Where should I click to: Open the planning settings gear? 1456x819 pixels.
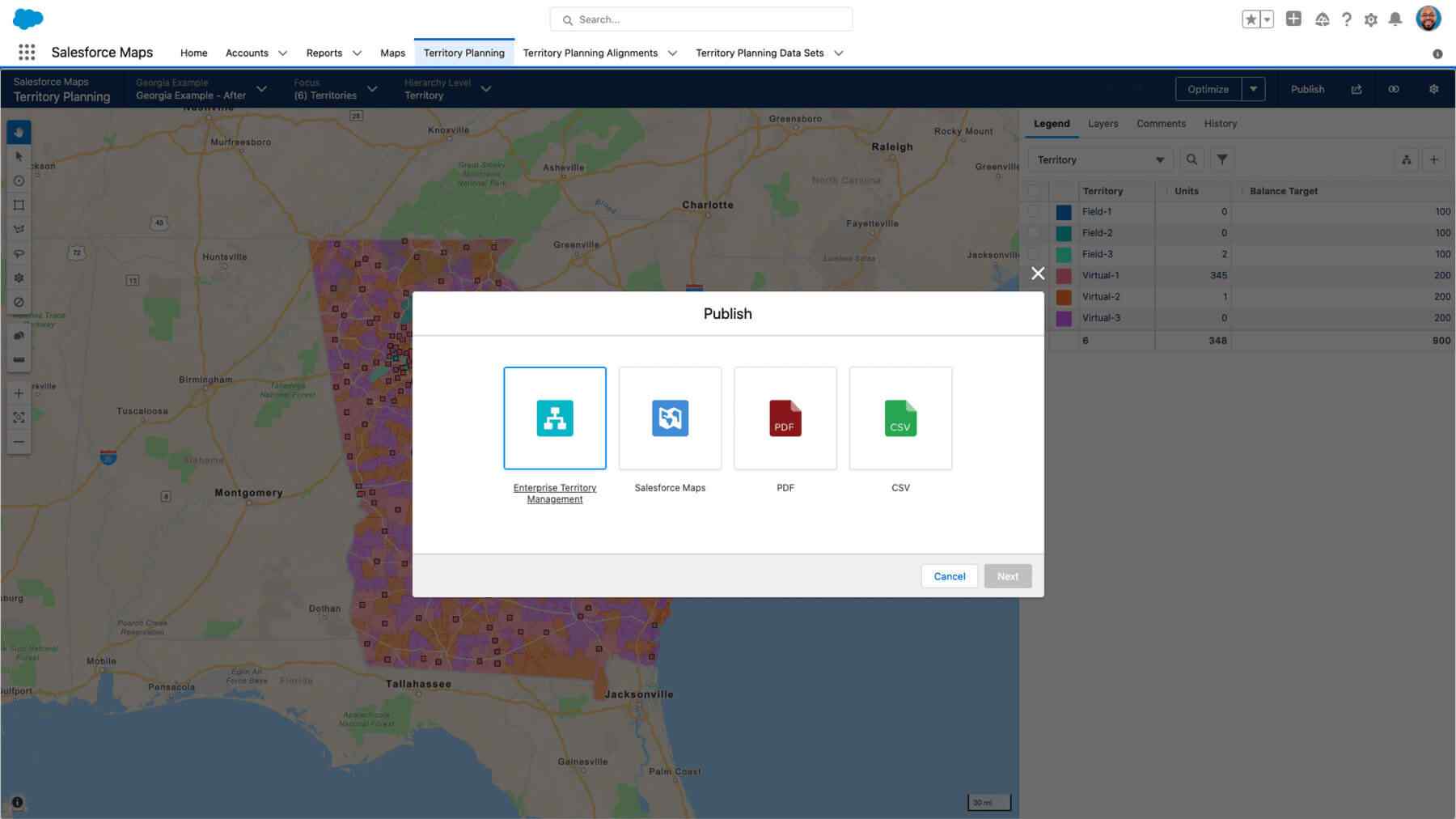click(1434, 89)
